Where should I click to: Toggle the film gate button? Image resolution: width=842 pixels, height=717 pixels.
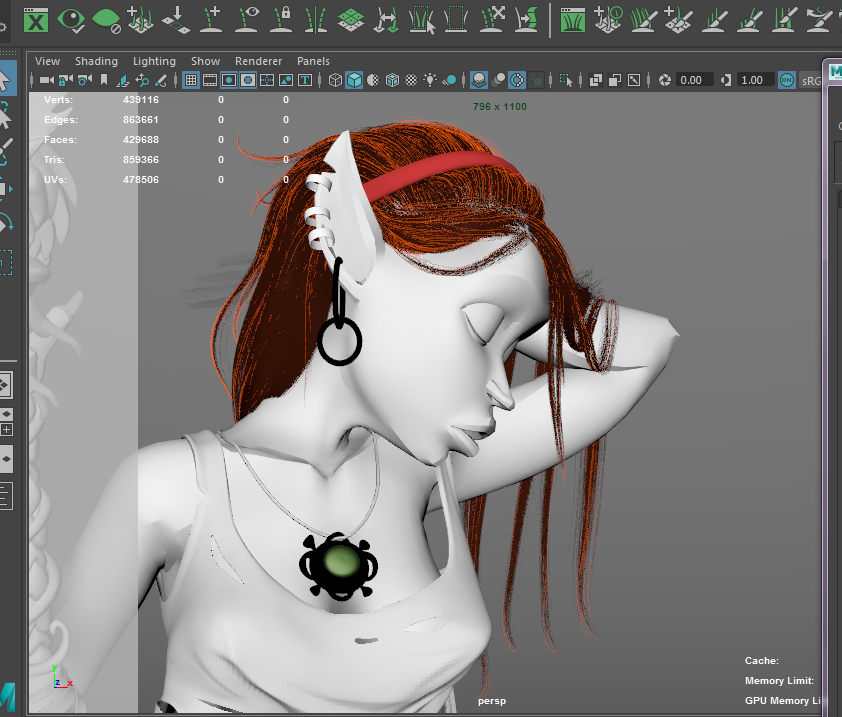pos(209,81)
